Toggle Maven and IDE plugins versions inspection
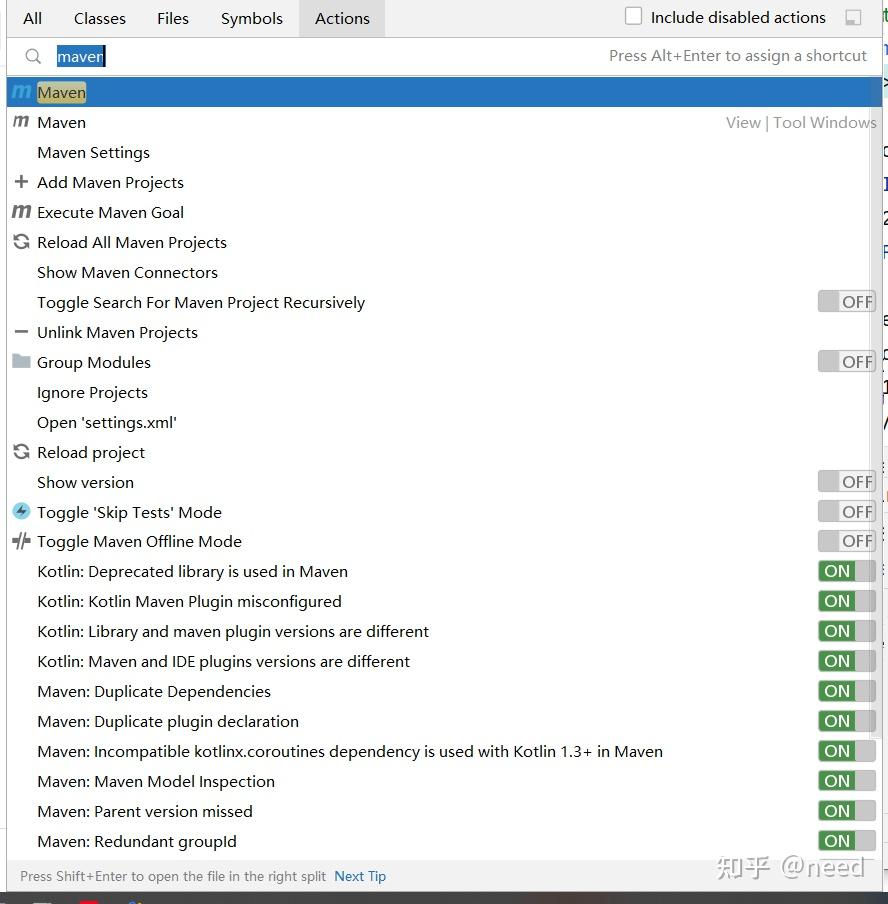Screen dimensions: 888x904 (846, 661)
